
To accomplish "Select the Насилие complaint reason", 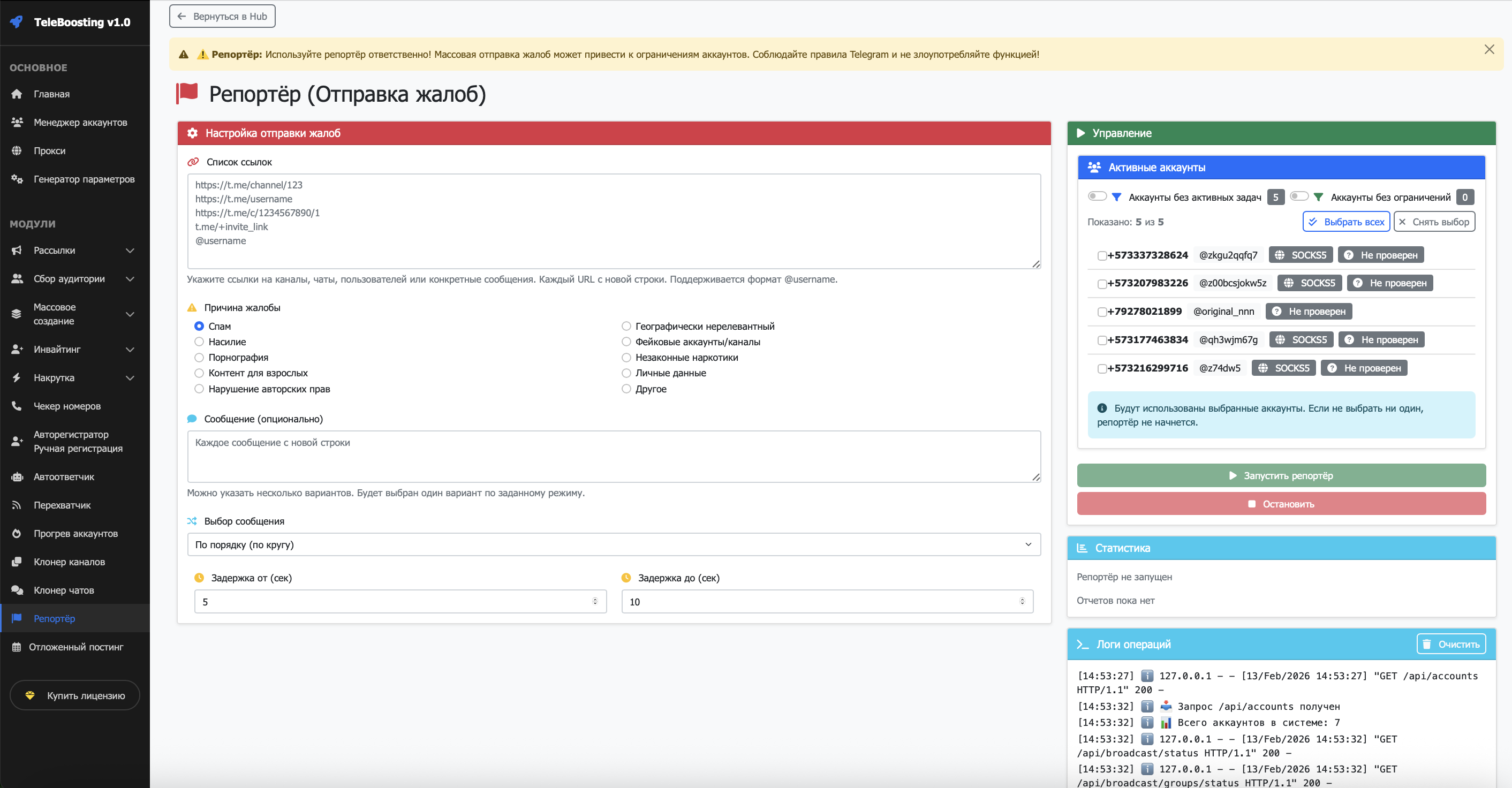I will 199,342.
